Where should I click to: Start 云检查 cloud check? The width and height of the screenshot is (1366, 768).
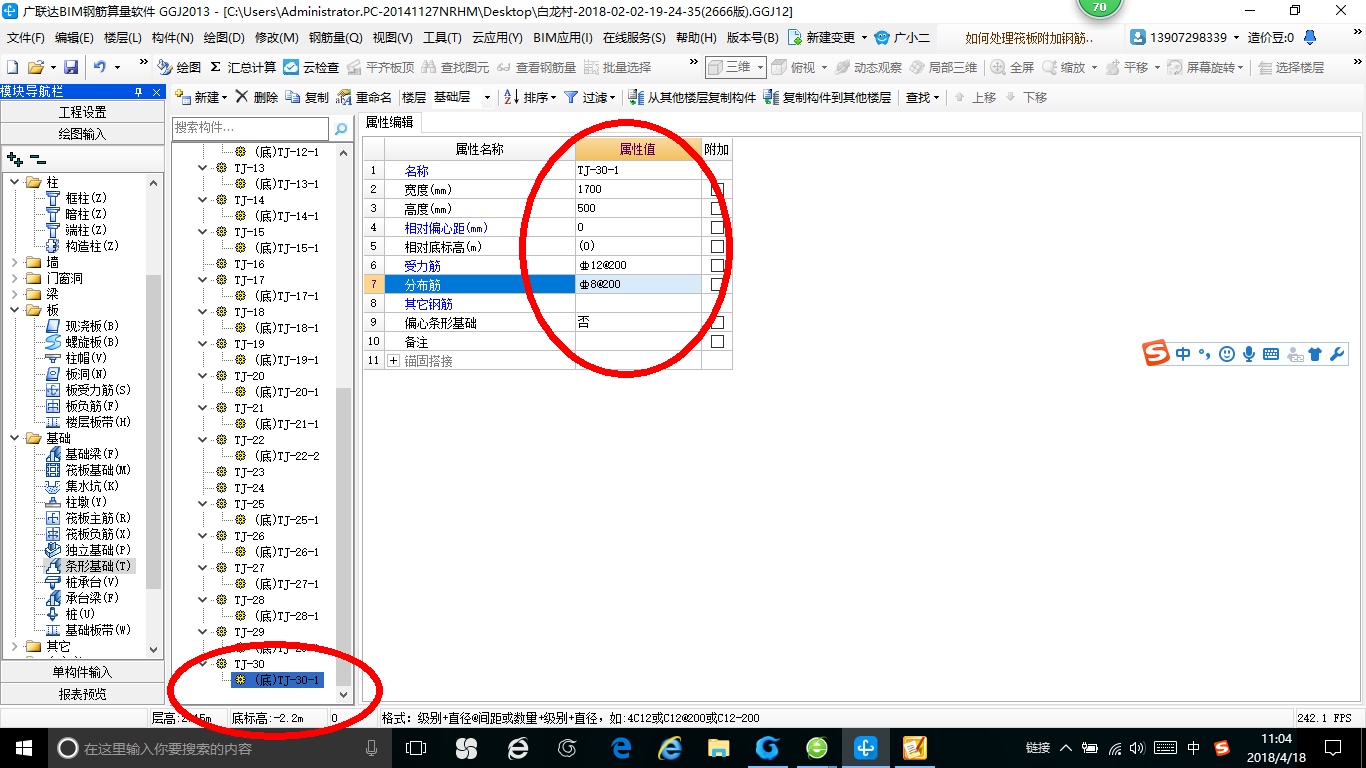click(311, 67)
